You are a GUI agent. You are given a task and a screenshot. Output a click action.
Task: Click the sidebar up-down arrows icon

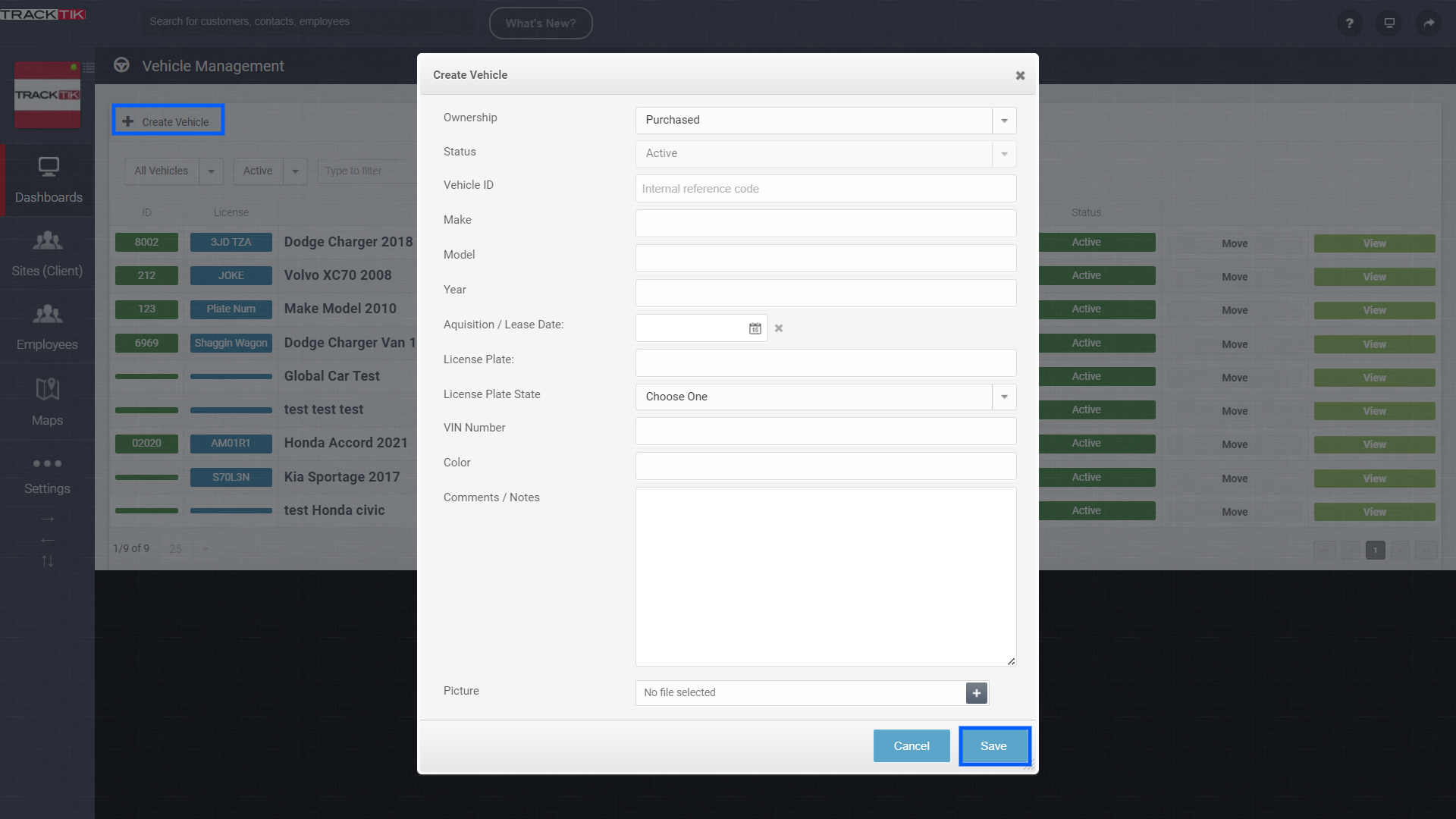[48, 561]
